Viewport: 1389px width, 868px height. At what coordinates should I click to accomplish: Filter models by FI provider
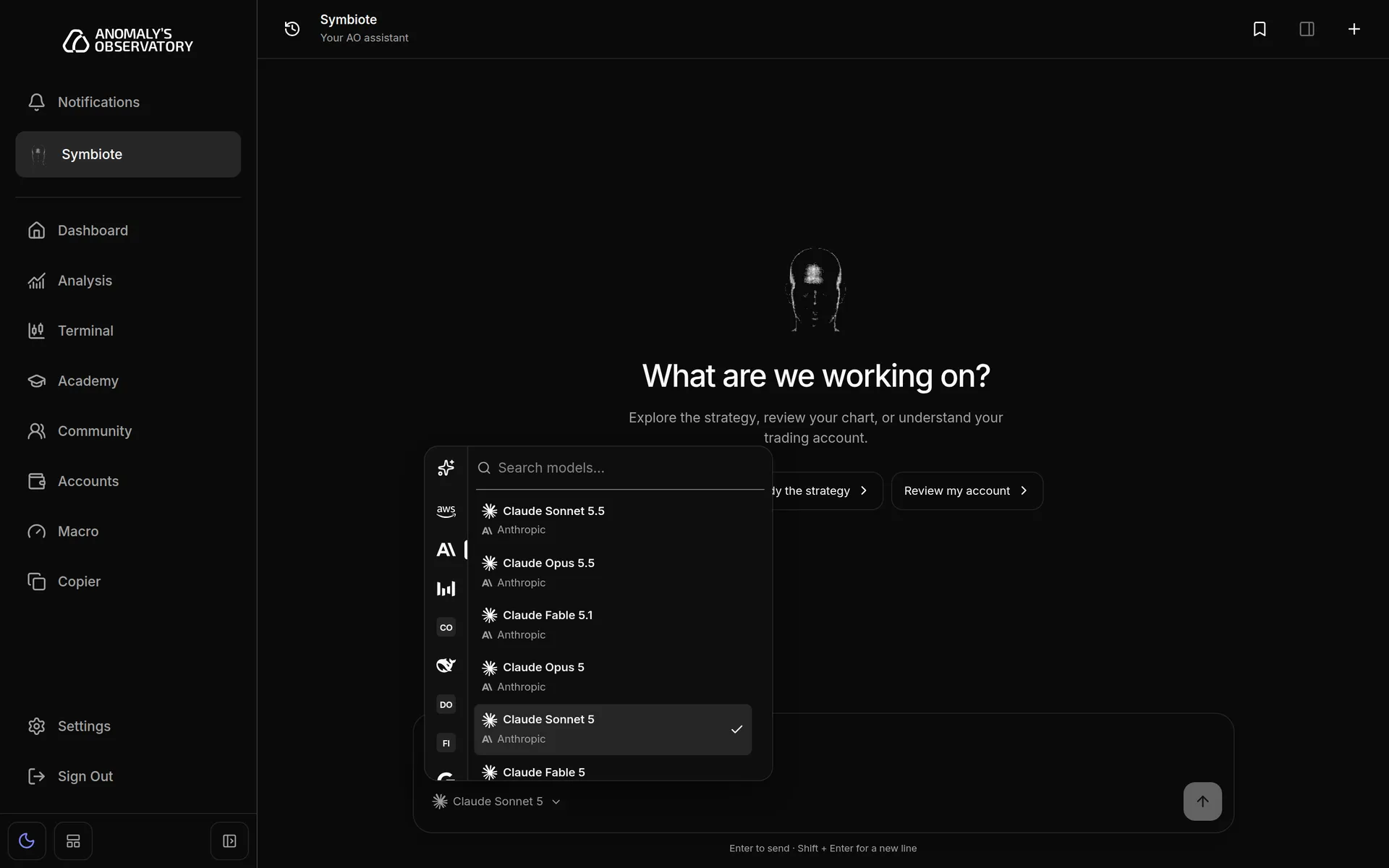[x=446, y=743]
